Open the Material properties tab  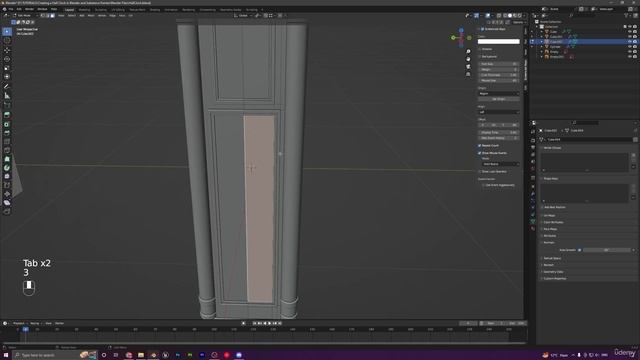pyautogui.click(x=533, y=229)
